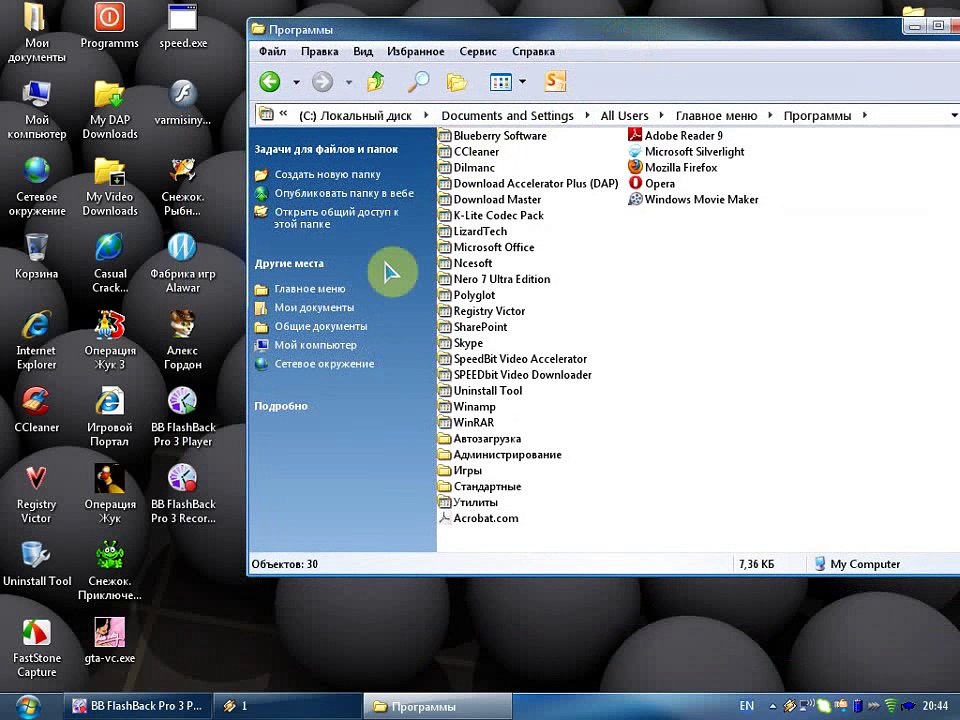Click Опубликовать папку в вебе link
960x720 pixels.
click(344, 193)
